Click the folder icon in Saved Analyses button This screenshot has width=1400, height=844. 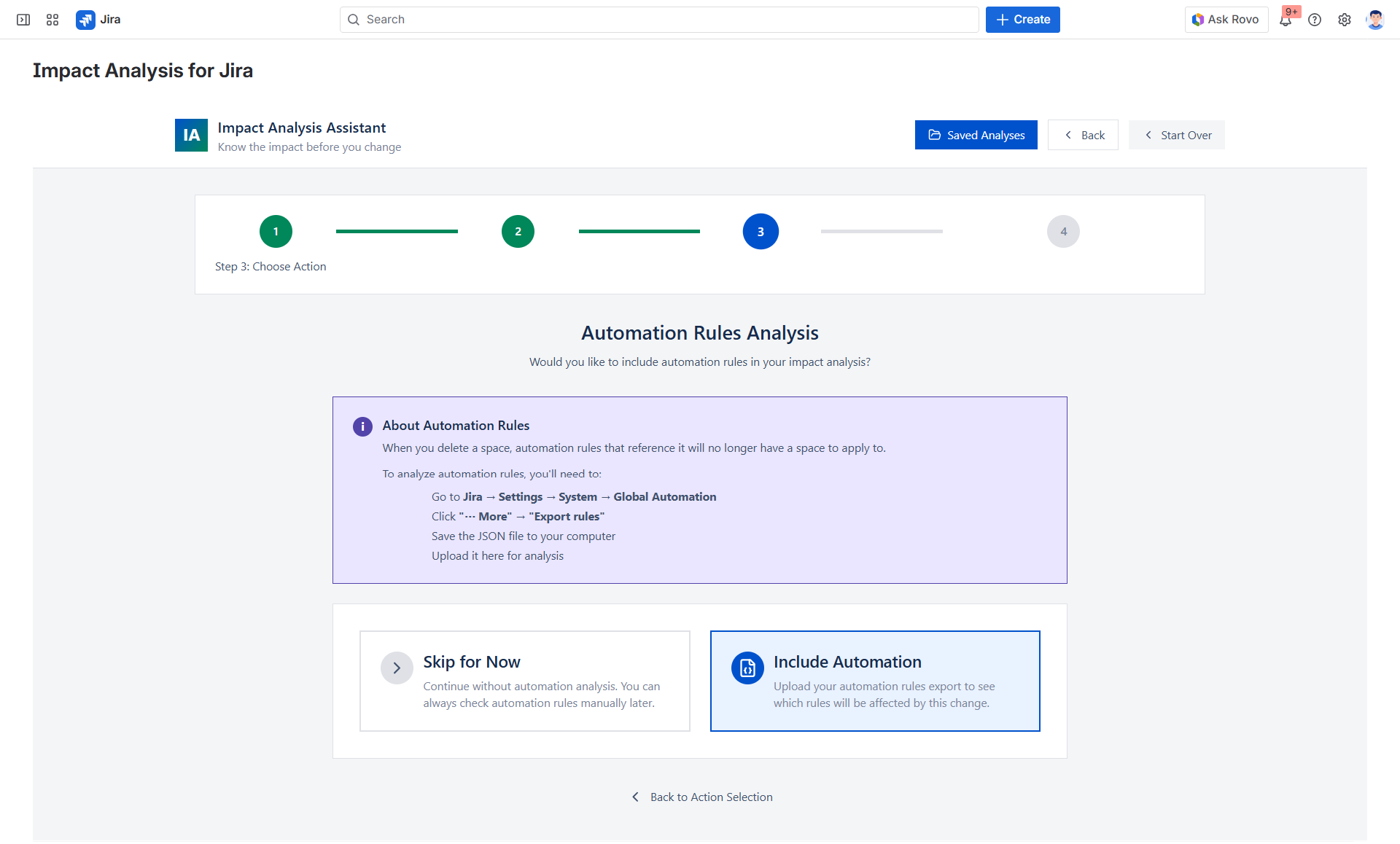click(935, 135)
